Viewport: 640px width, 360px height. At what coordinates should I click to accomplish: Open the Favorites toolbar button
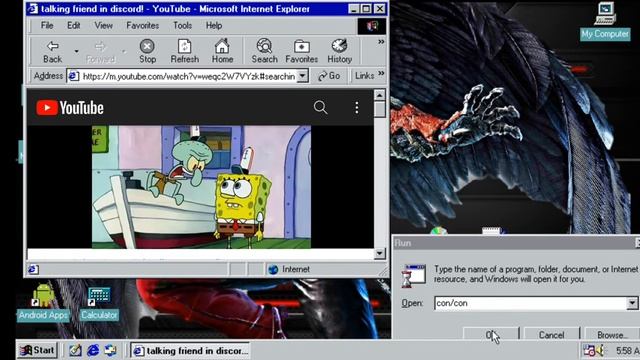[302, 51]
